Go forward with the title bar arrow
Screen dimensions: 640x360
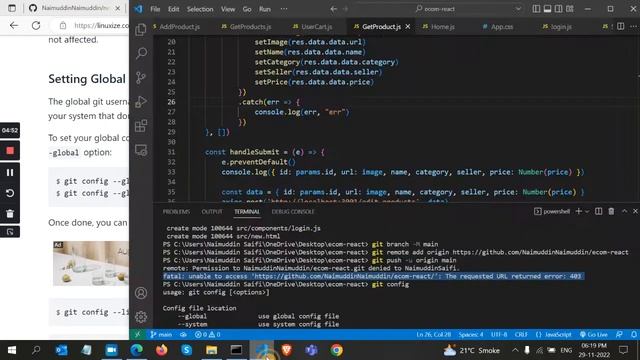[x=346, y=9]
